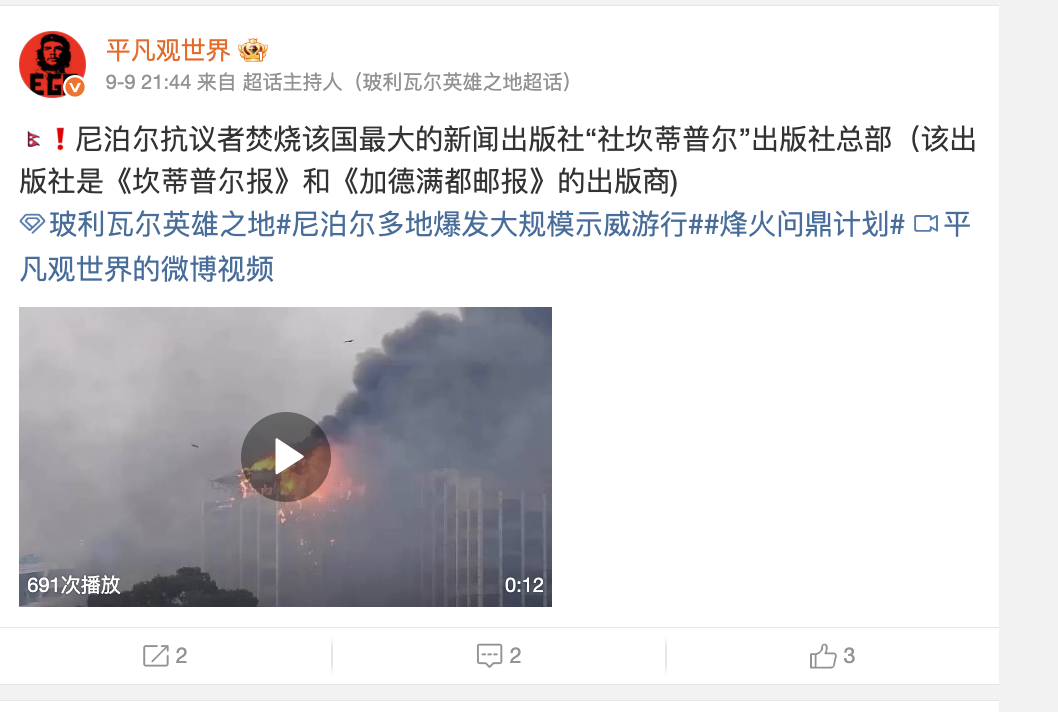Click the 0:12 video duration label
The height and width of the screenshot is (712, 1058).
[524, 584]
